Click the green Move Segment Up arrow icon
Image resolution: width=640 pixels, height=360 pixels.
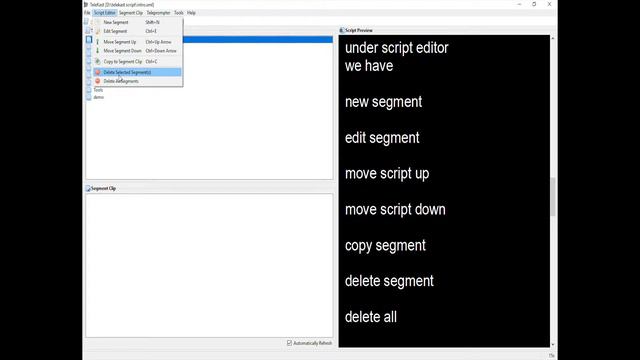pyautogui.click(x=98, y=42)
